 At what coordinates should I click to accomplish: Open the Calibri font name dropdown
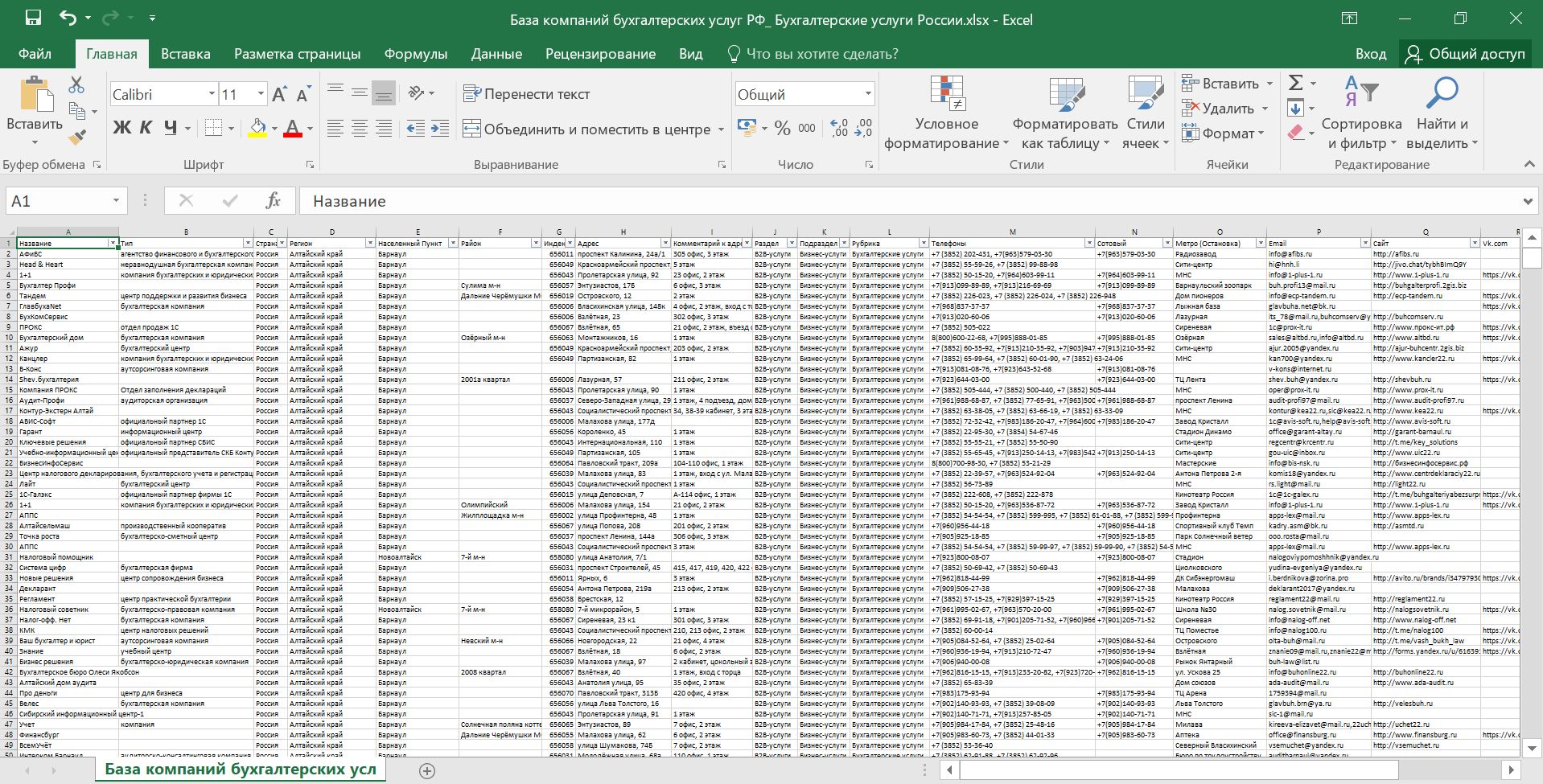pos(212,94)
